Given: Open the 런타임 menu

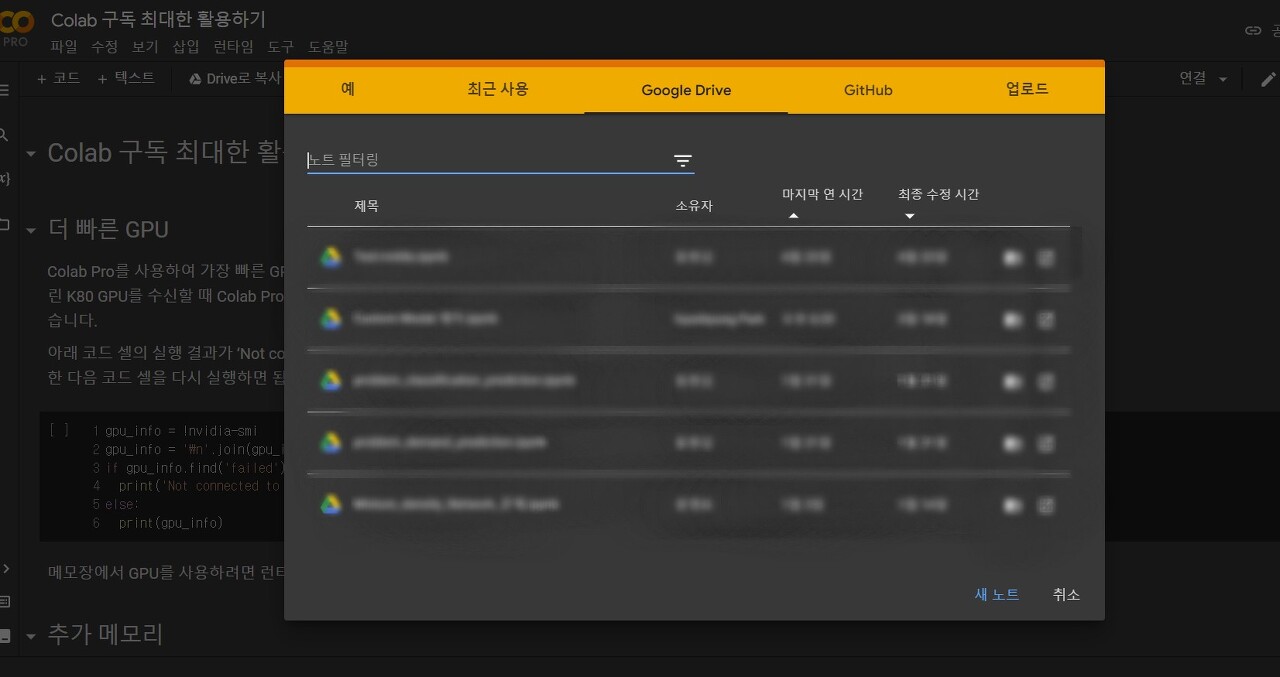Looking at the screenshot, I should click(234, 47).
